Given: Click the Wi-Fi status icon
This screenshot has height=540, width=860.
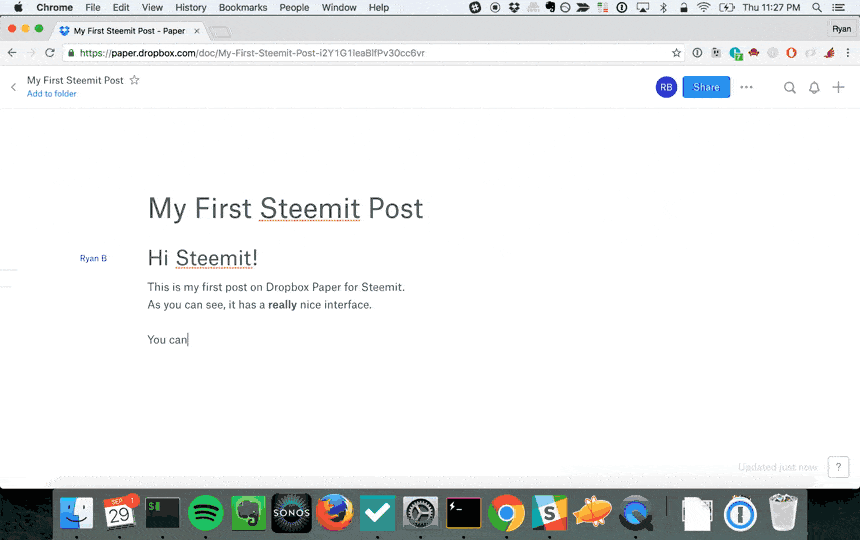Looking at the screenshot, I should point(703,8).
